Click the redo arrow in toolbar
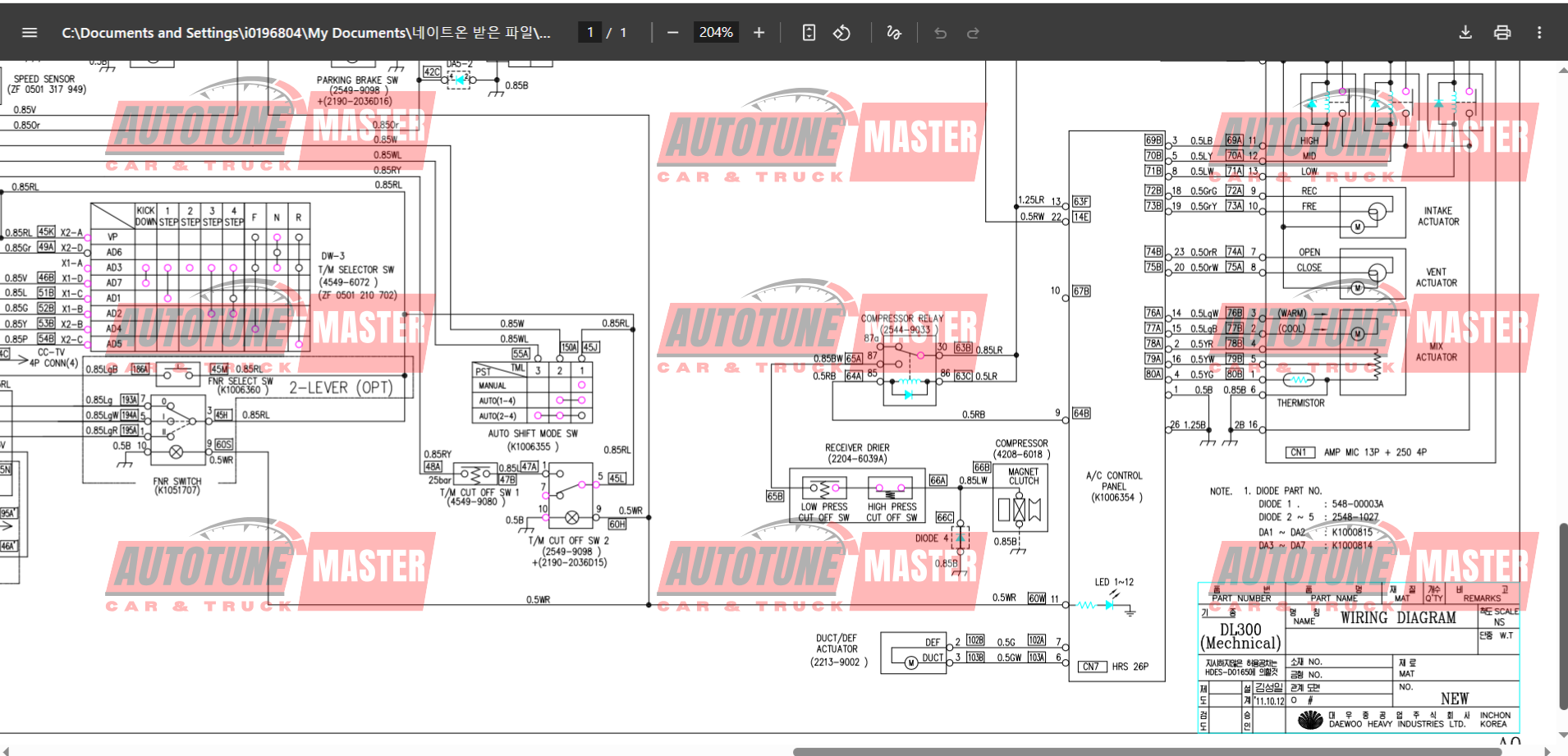This screenshot has height=756, width=1568. 973,33
